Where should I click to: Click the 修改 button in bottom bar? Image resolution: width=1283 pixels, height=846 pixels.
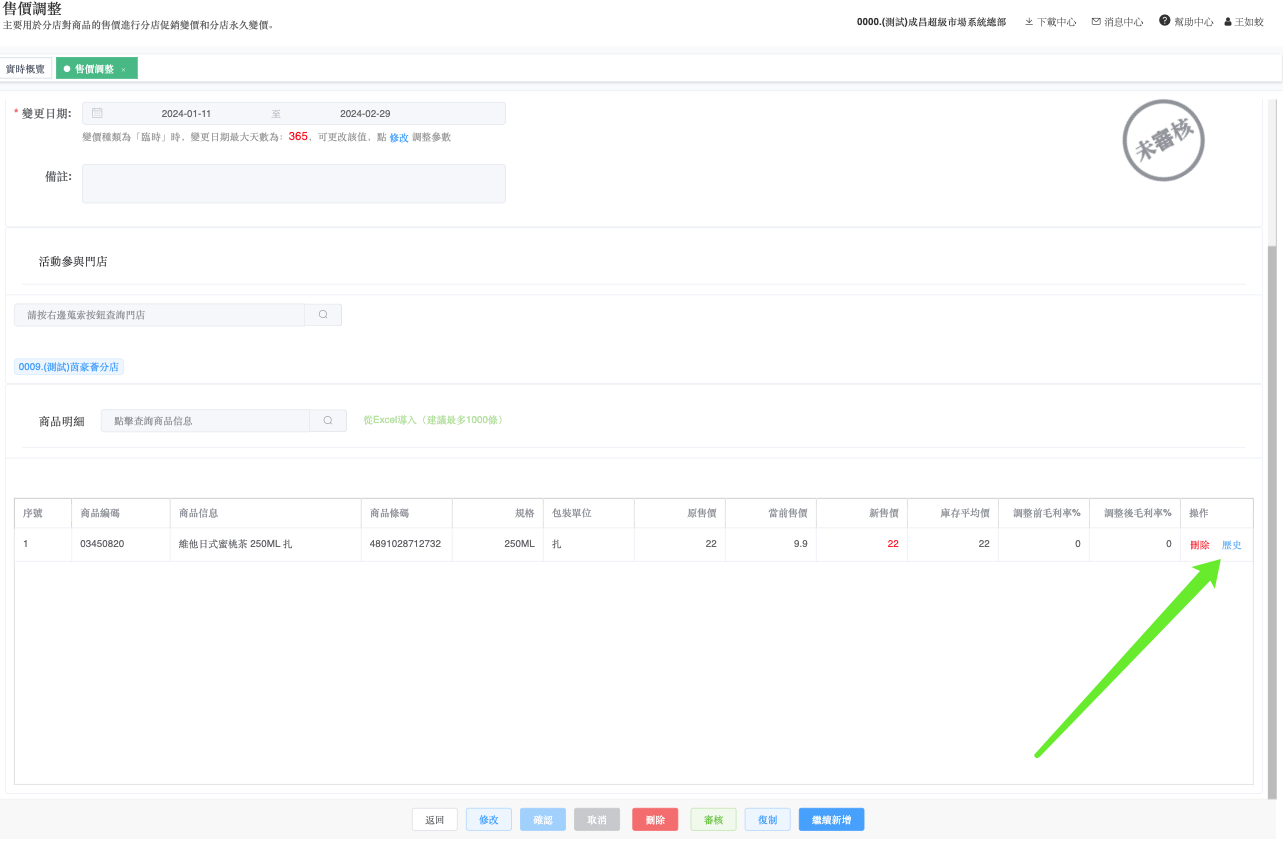(x=489, y=820)
